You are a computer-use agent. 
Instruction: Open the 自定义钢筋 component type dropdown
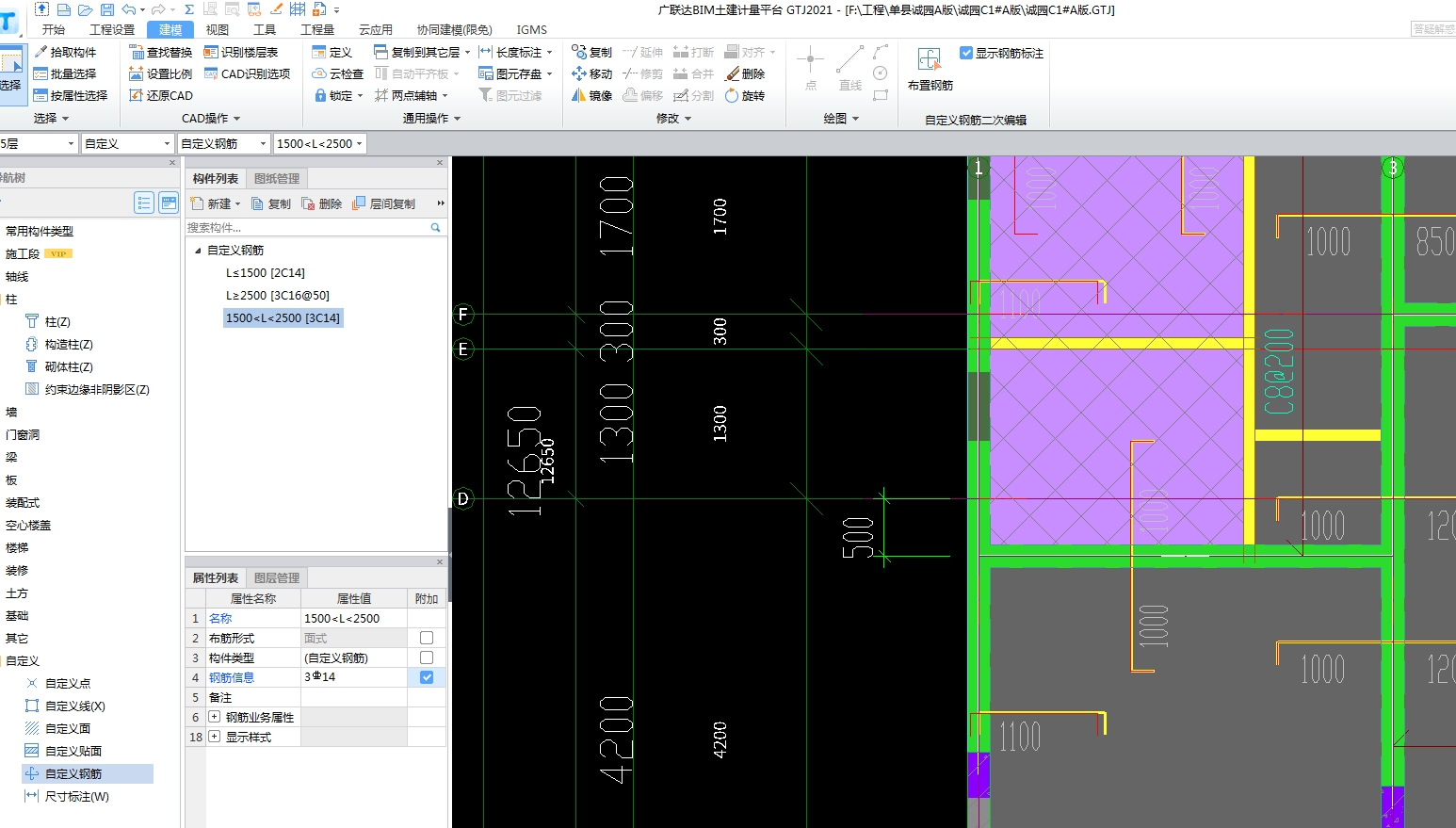[224, 143]
